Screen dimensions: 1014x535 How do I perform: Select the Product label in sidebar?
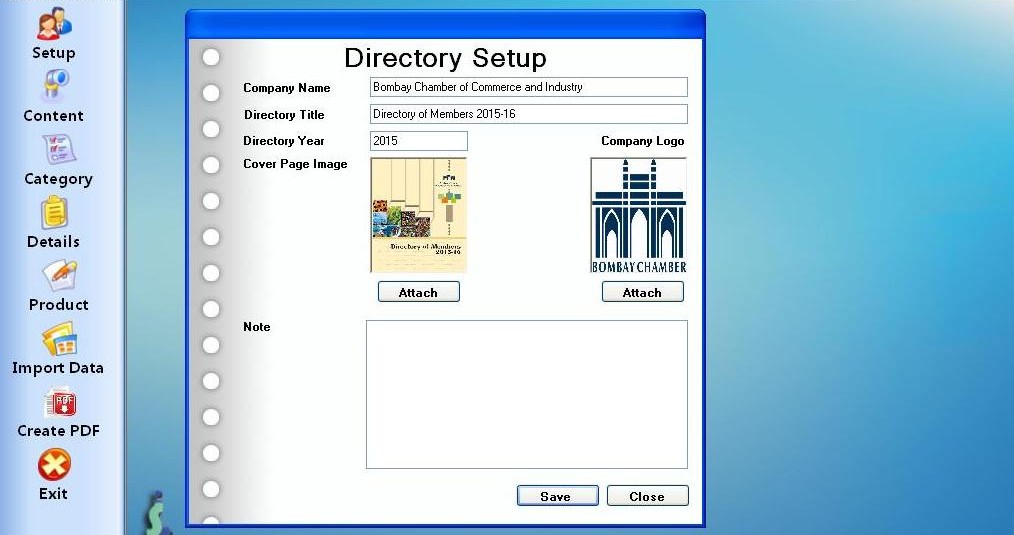58,305
